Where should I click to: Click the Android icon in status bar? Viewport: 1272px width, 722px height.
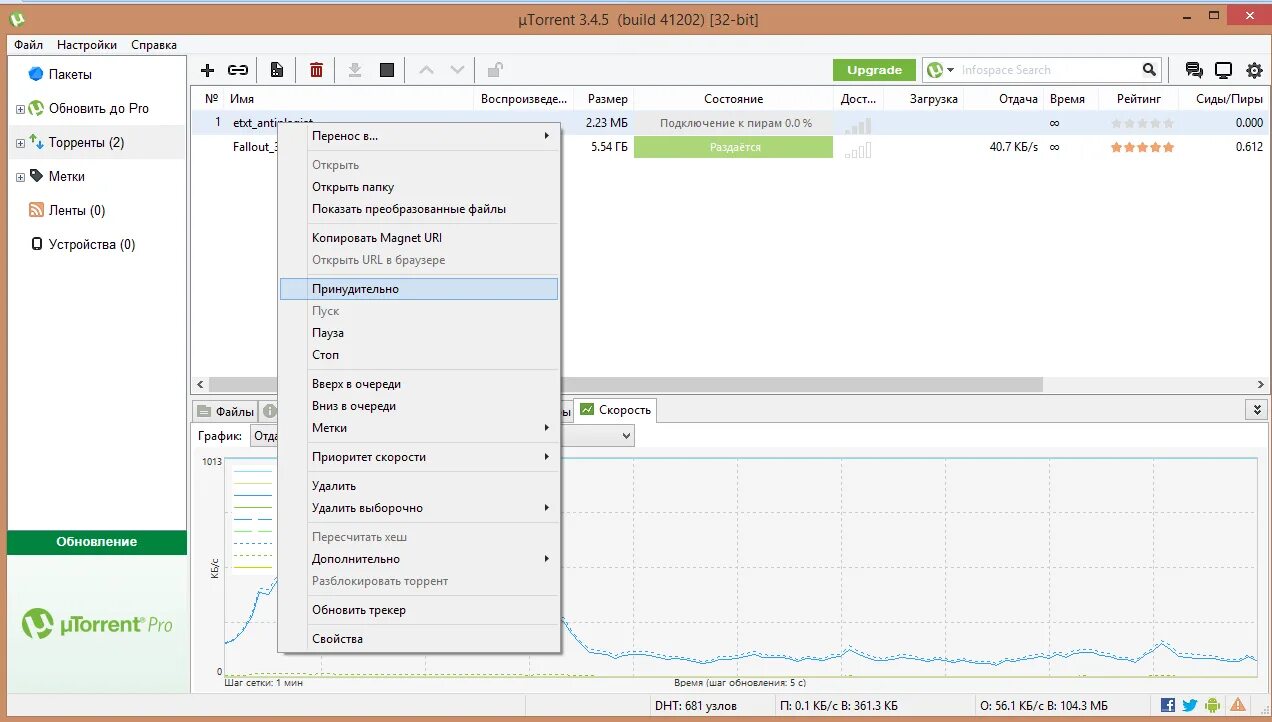tap(1213, 705)
